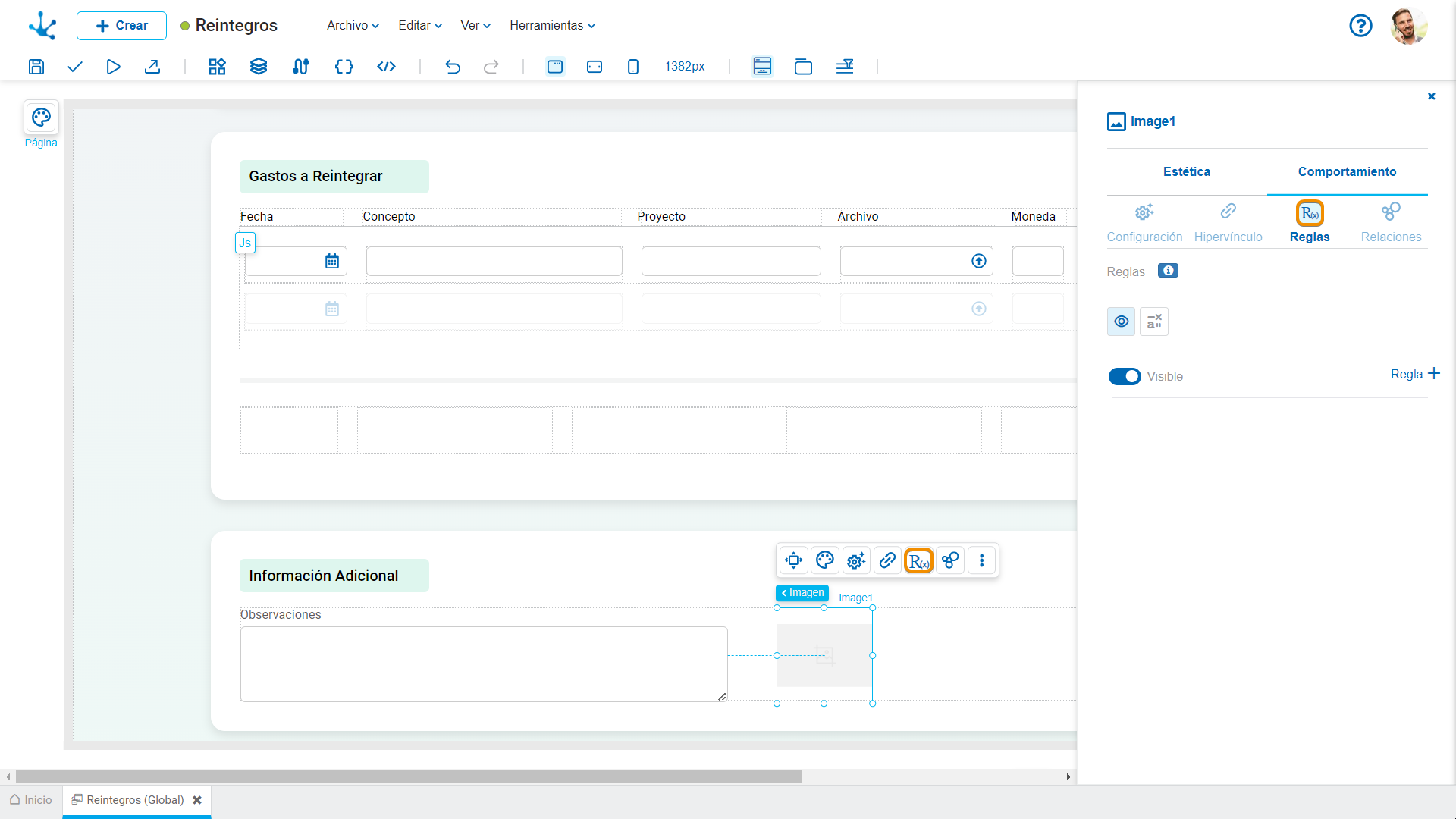The width and height of the screenshot is (1456, 819).
Task: Click the collapse rows toolbar icon
Action: point(845,67)
